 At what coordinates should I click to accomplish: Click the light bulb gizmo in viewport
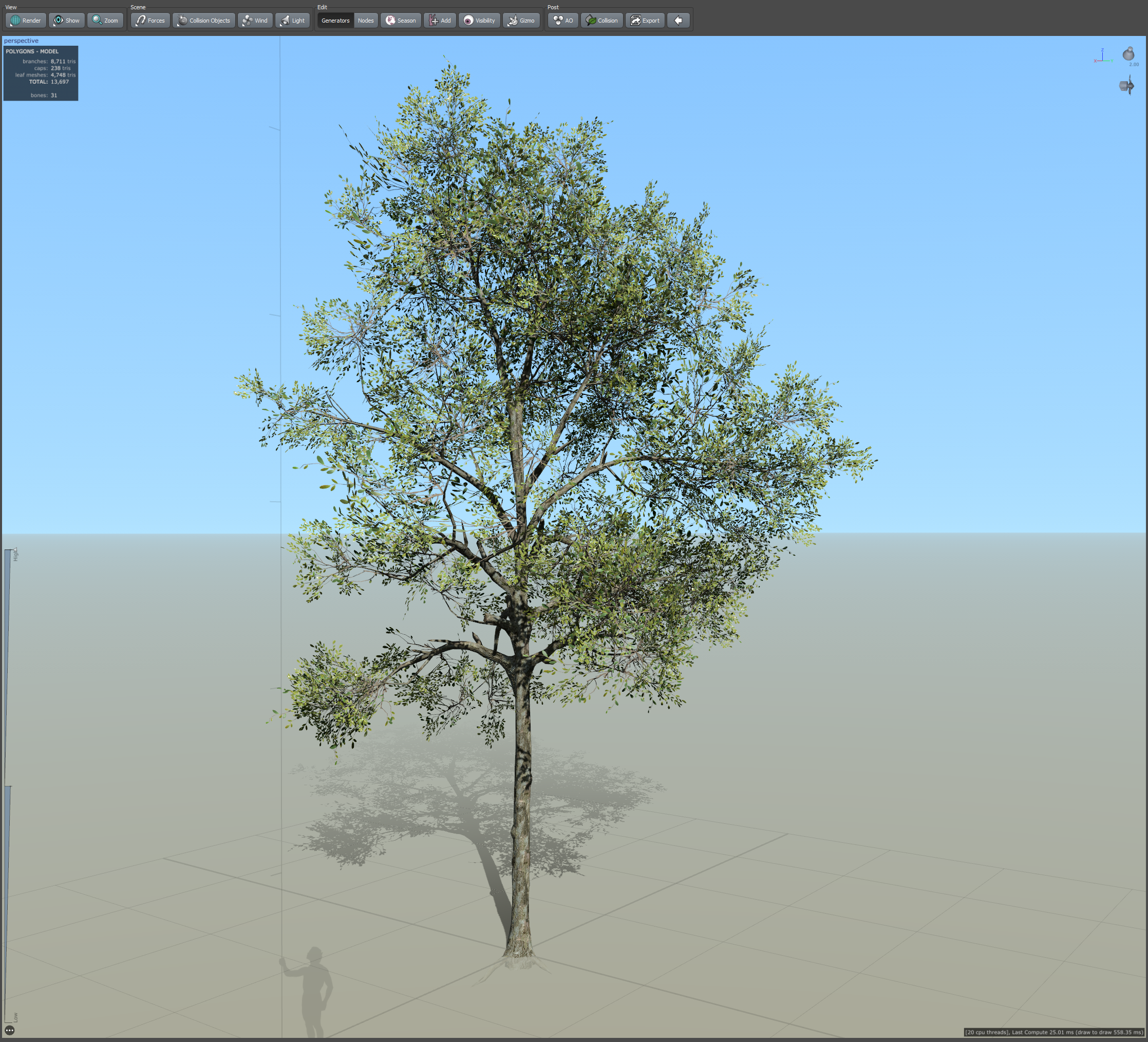[1128, 54]
